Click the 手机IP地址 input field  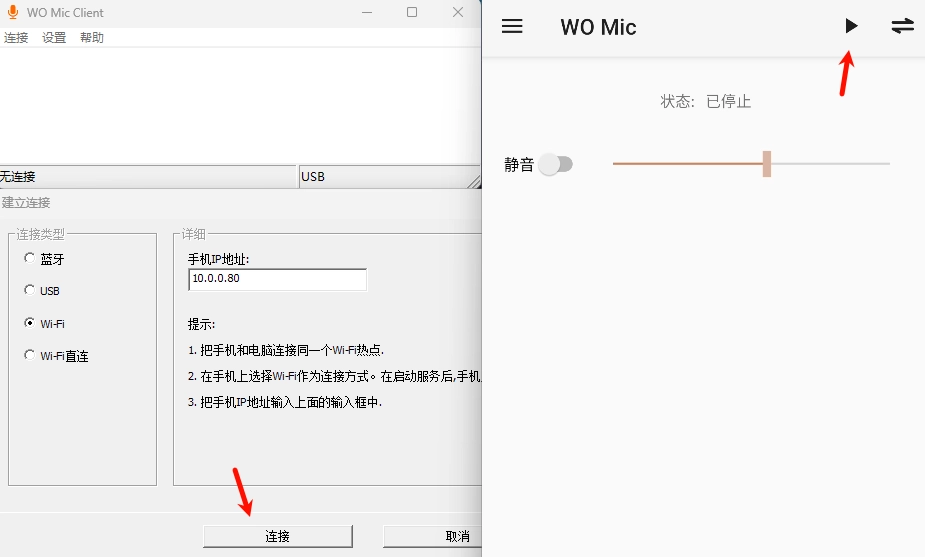[277, 279]
